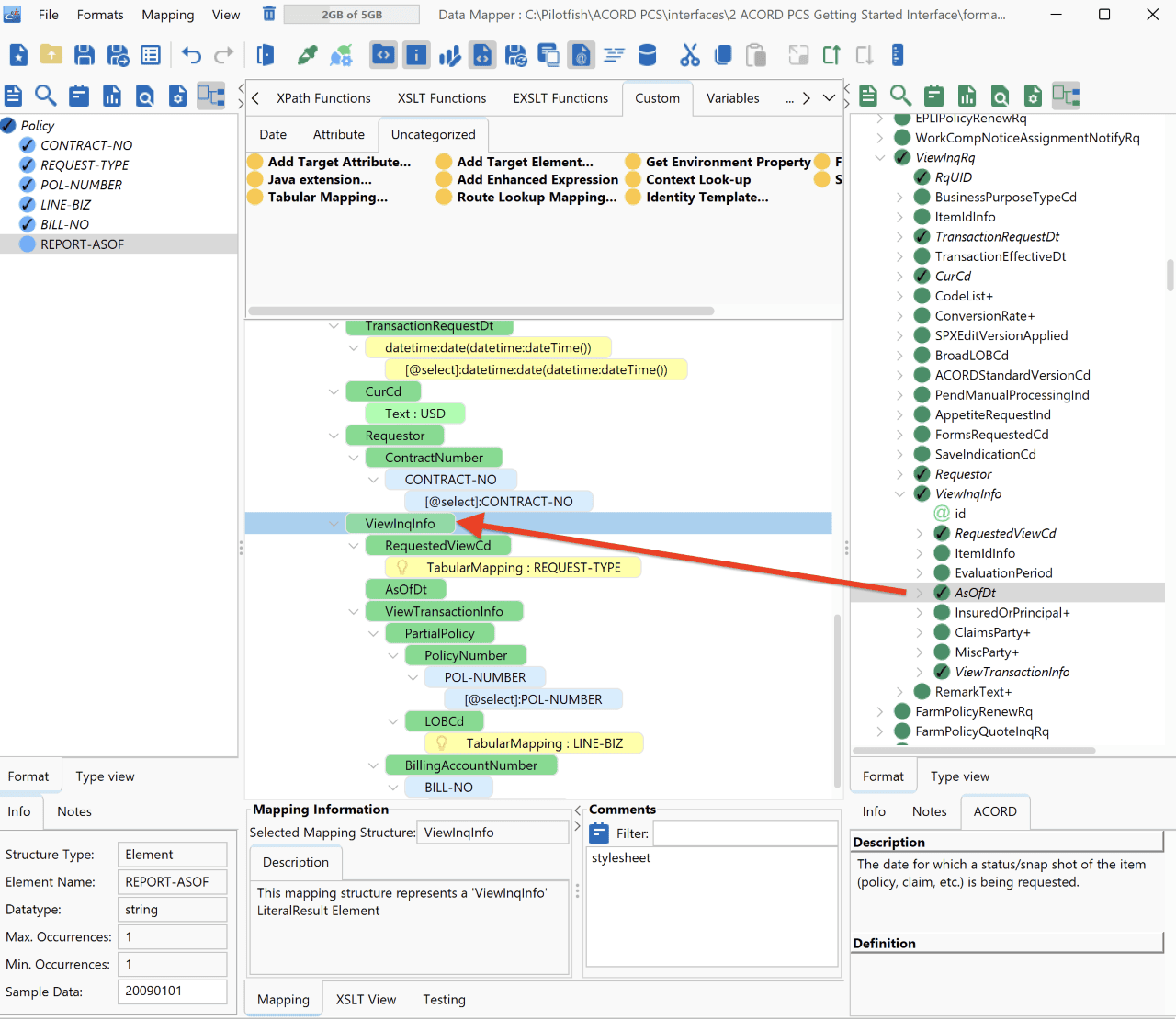Click the blue ruler icon in top toolbar
Image resolution: width=1176 pixels, height=1020 pixels.
point(898,55)
